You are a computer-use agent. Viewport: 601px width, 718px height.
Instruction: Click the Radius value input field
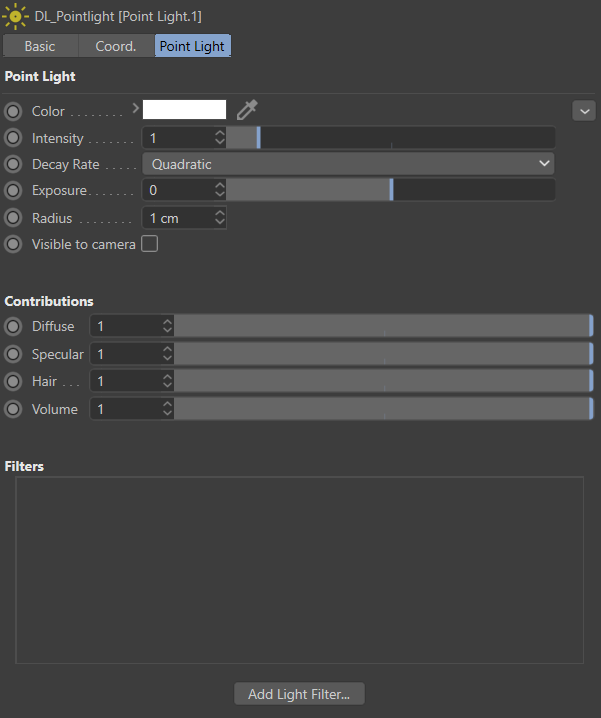(x=178, y=217)
